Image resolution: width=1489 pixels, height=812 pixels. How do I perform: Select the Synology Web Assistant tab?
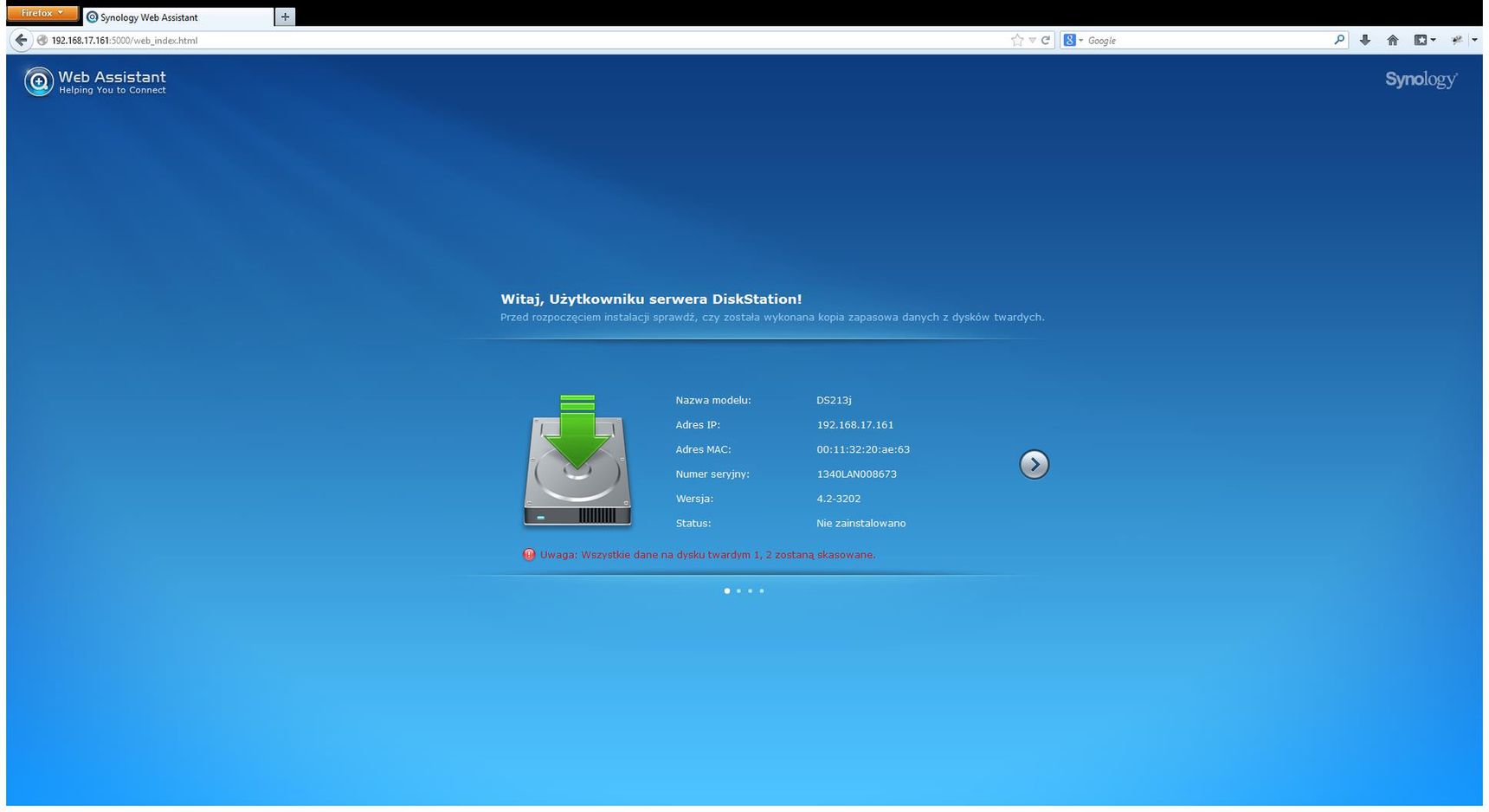(177, 16)
